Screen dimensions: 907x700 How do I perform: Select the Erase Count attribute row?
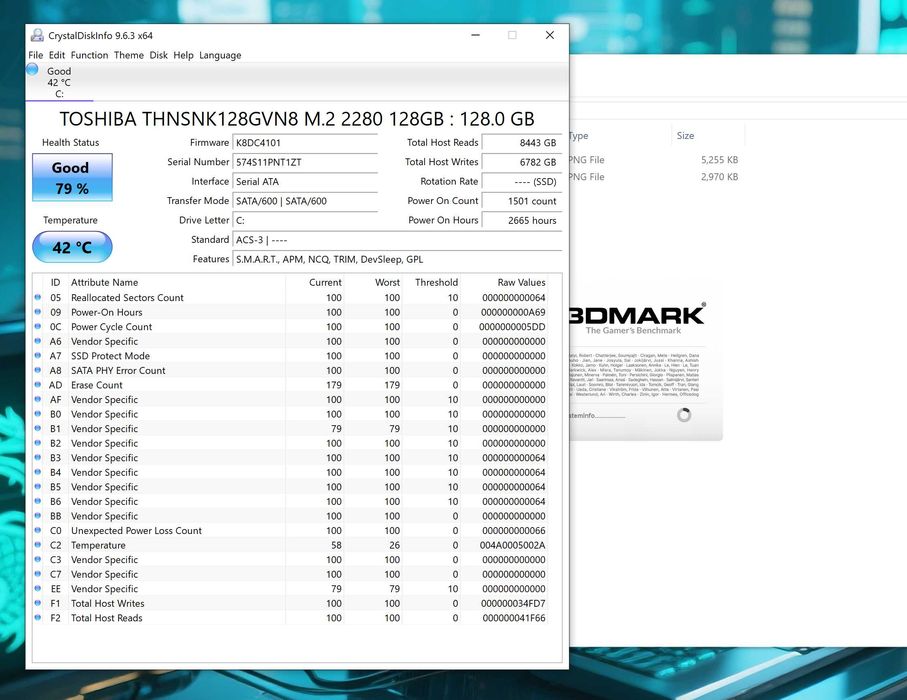[x=290, y=385]
